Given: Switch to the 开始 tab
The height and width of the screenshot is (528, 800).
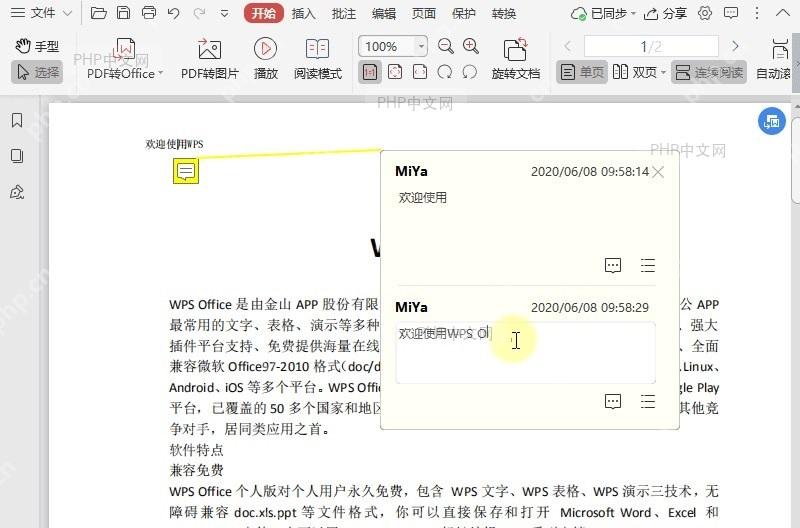Looking at the screenshot, I should click(263, 14).
